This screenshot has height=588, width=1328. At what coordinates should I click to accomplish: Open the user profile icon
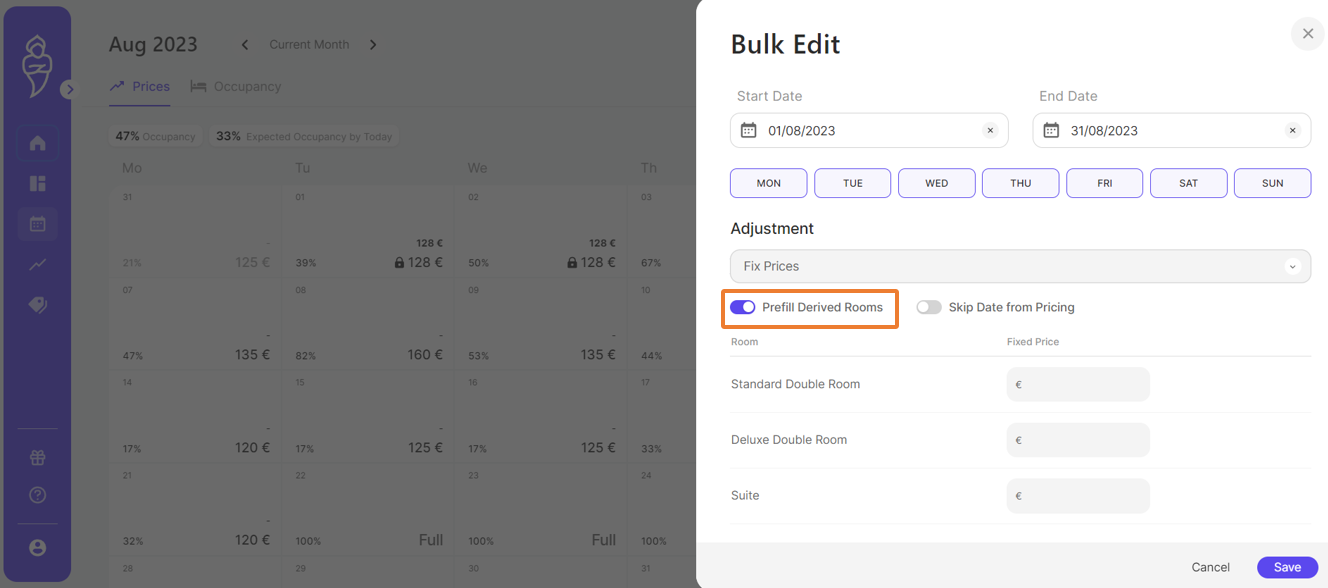(38, 548)
